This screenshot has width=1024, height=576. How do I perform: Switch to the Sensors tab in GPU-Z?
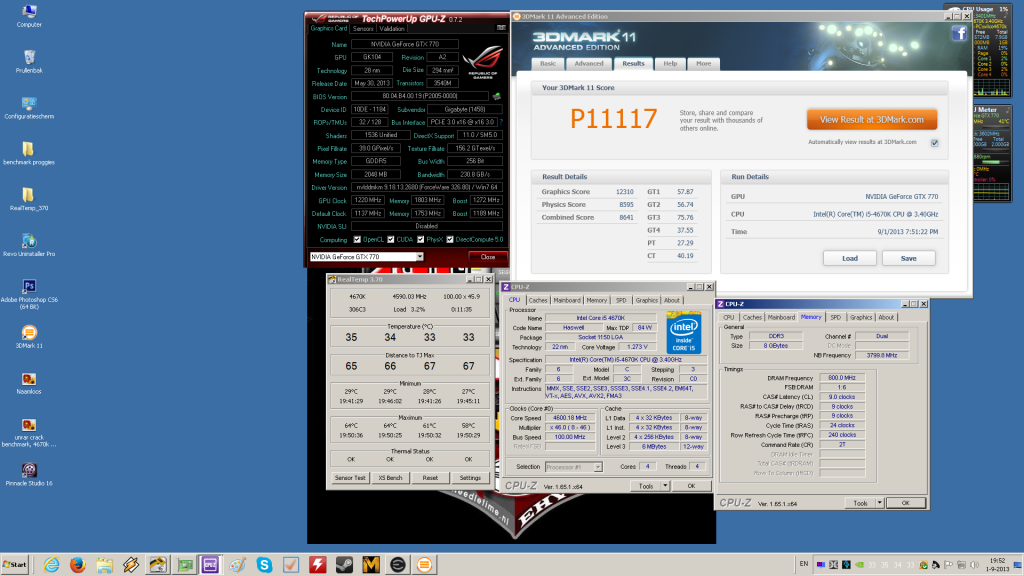click(363, 29)
